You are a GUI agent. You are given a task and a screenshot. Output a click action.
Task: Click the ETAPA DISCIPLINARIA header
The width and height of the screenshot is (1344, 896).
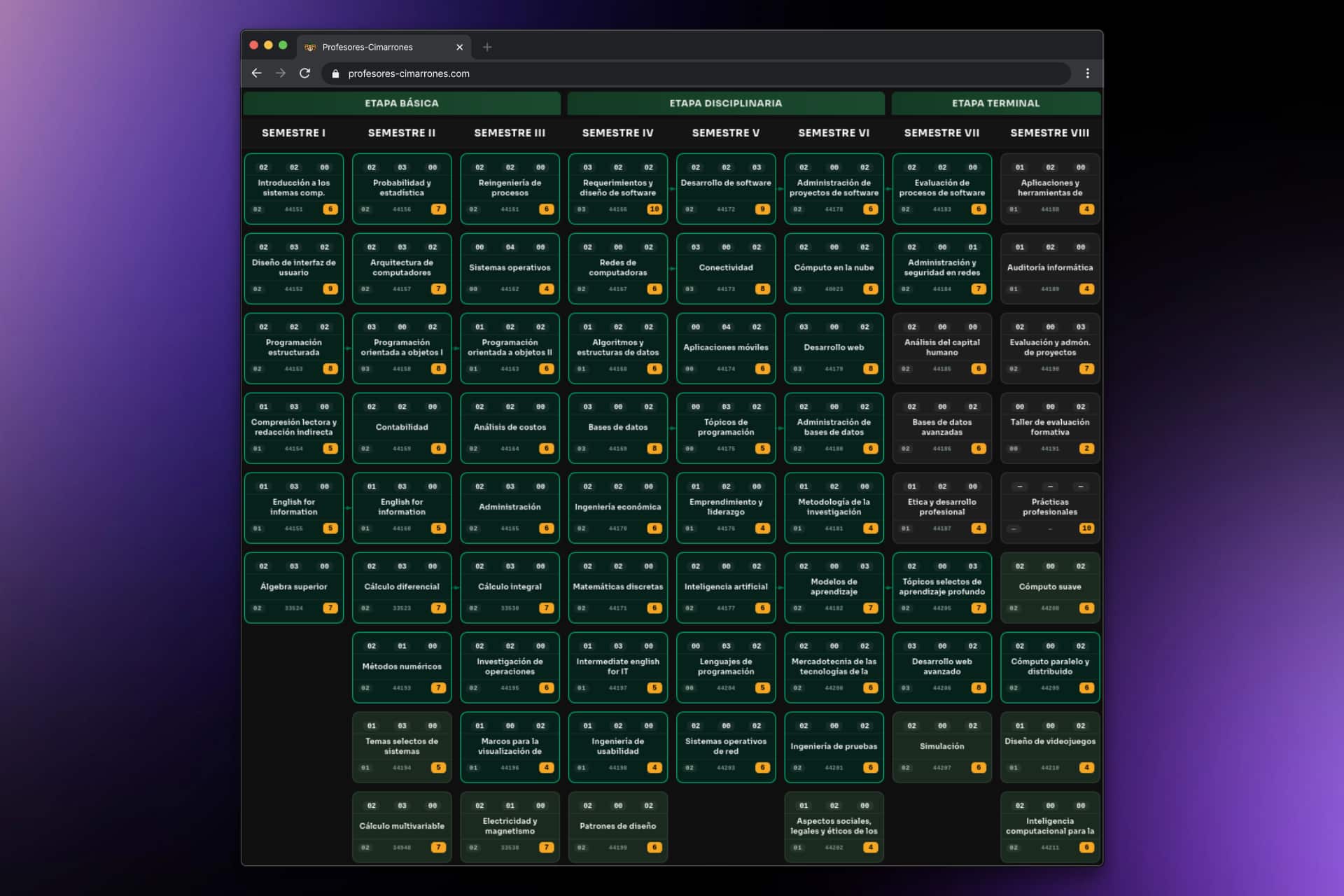725,103
